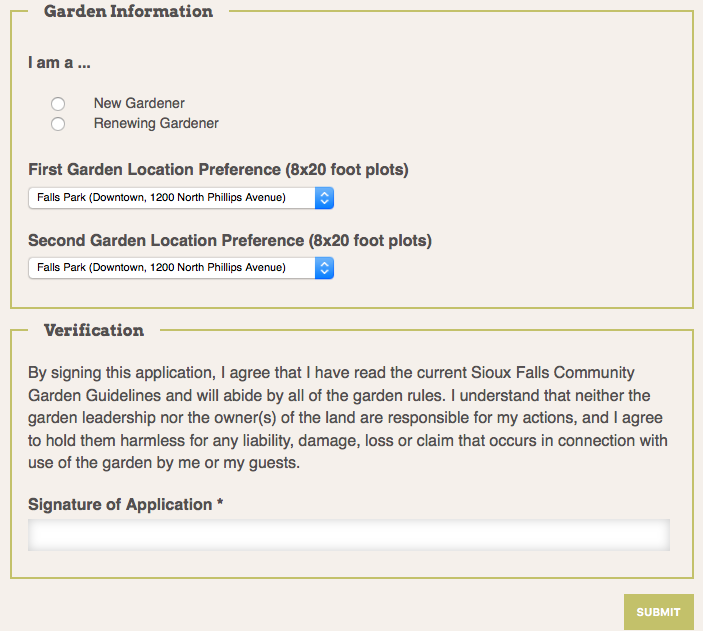Click the "Renewing Gardener" label text
Viewport: 703px width, 631px height.
coord(156,124)
